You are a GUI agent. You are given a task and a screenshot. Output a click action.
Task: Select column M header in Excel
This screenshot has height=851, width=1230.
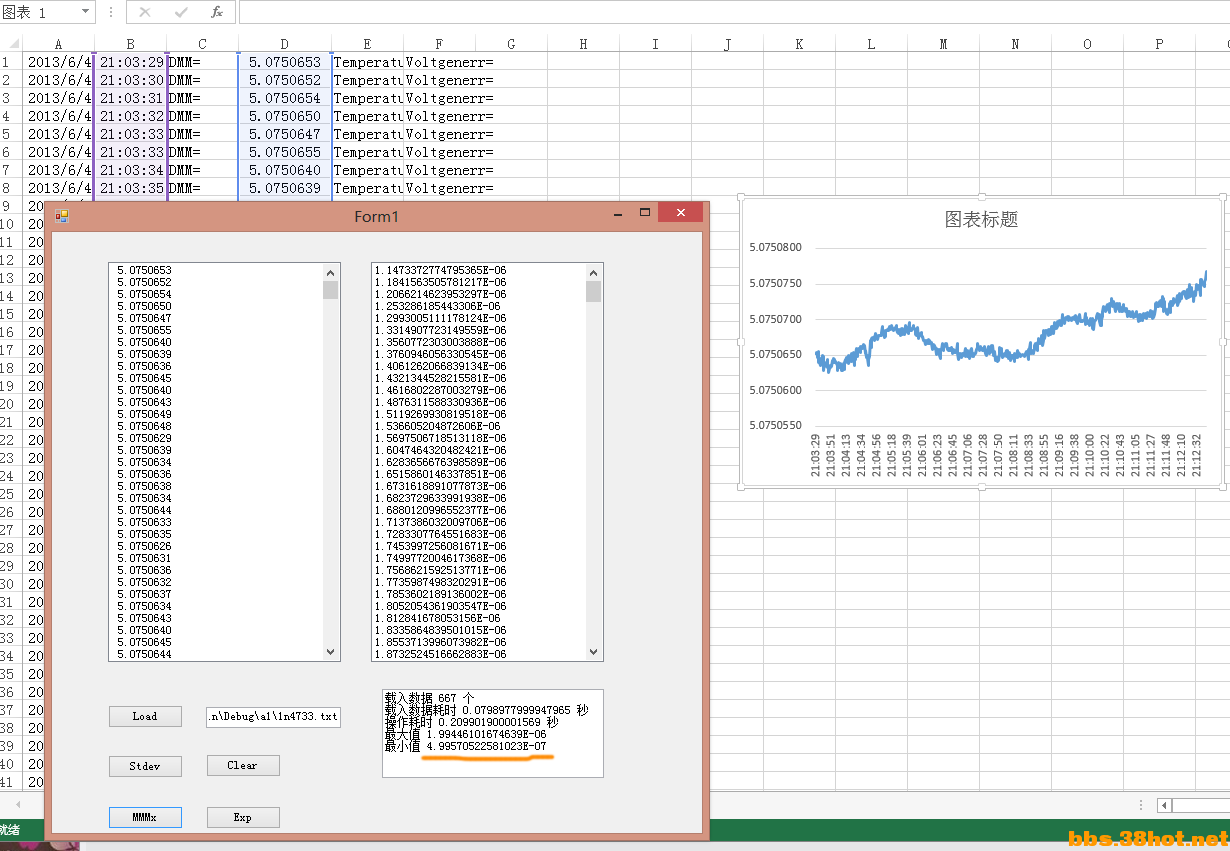(x=943, y=44)
